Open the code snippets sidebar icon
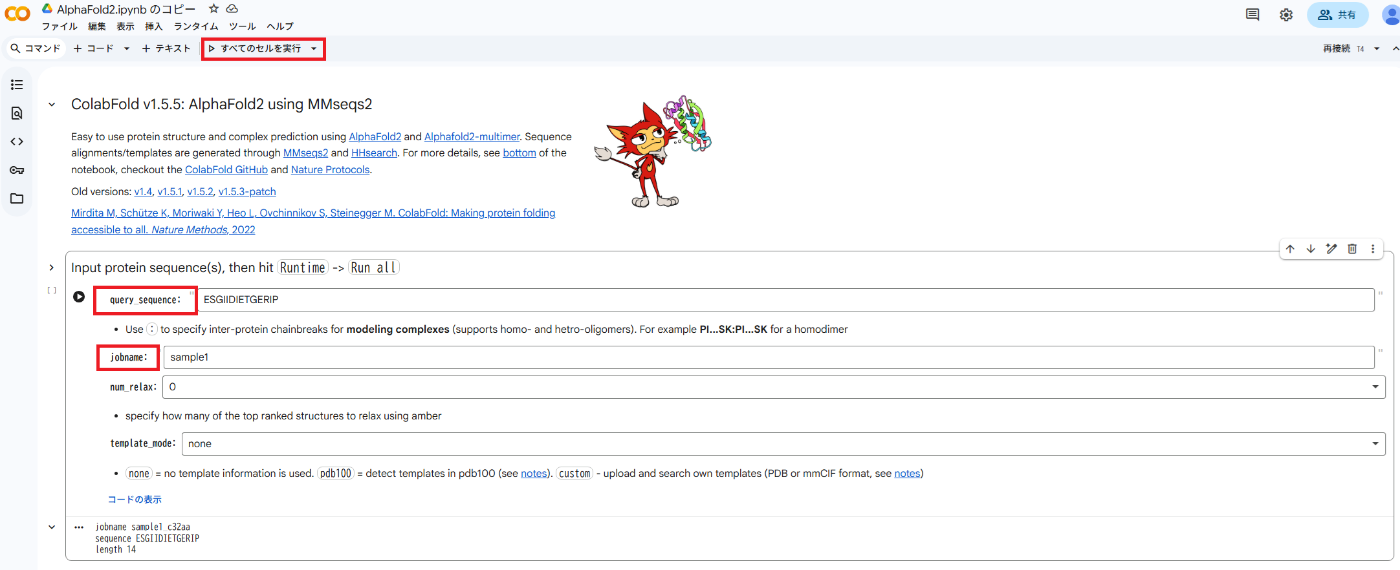This screenshot has width=1400, height=570. [x=17, y=141]
